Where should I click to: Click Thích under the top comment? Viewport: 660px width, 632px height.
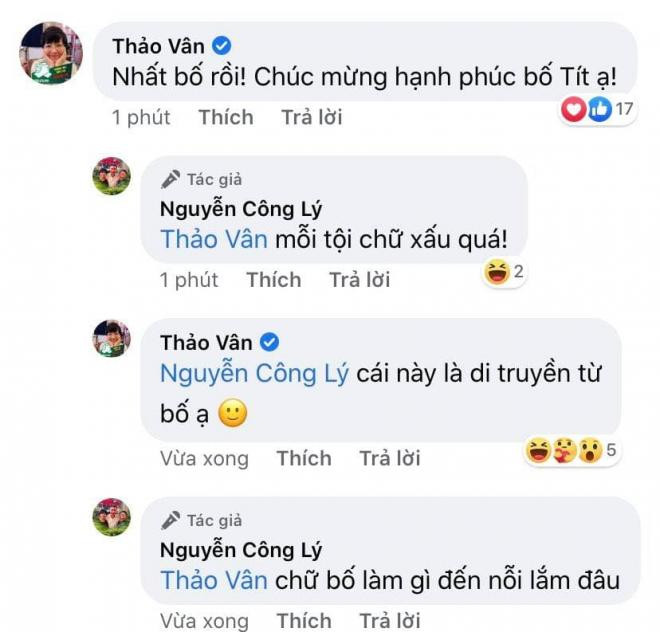pyautogui.click(x=226, y=117)
